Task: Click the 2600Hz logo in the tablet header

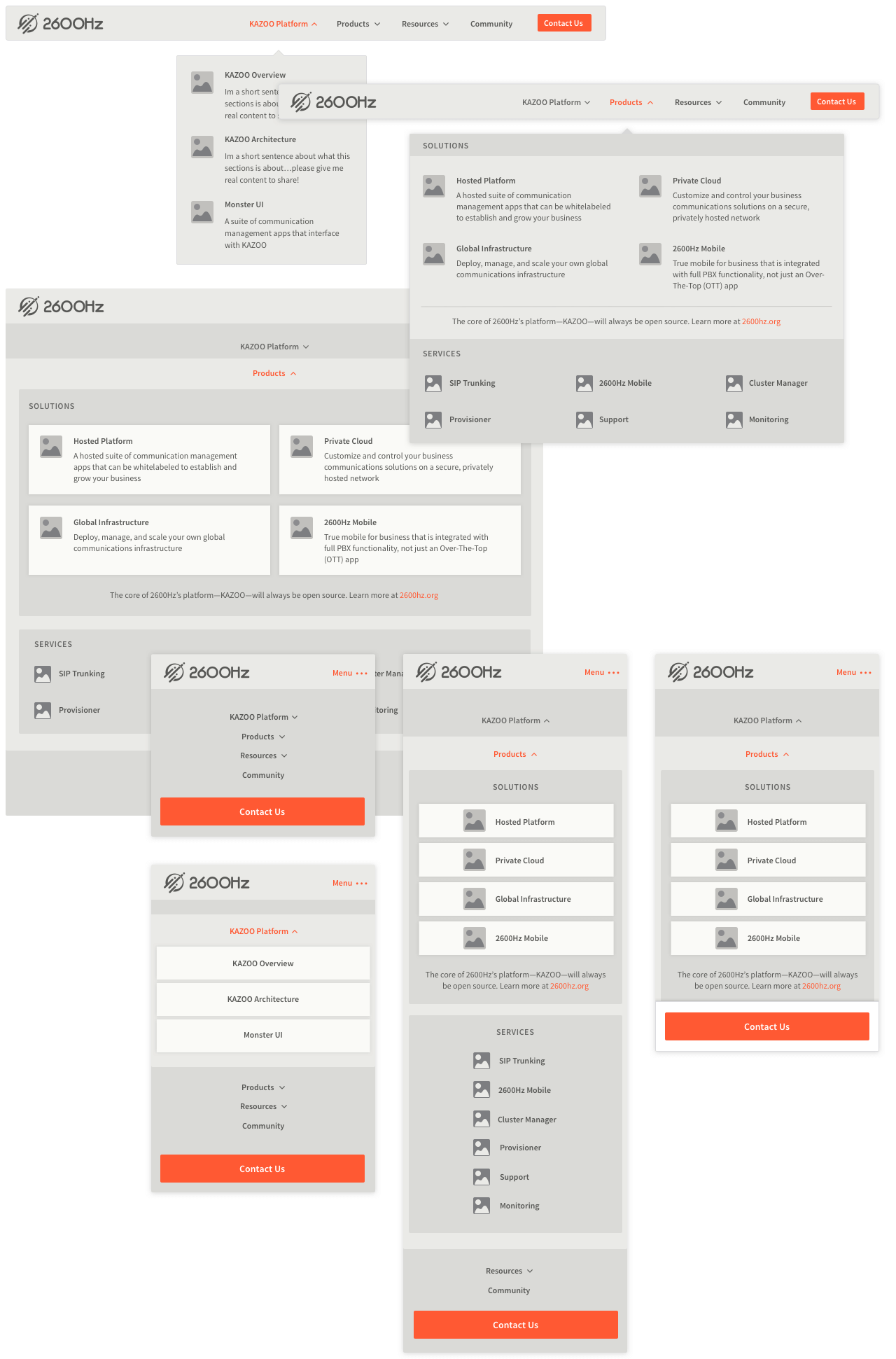Action: point(61,307)
